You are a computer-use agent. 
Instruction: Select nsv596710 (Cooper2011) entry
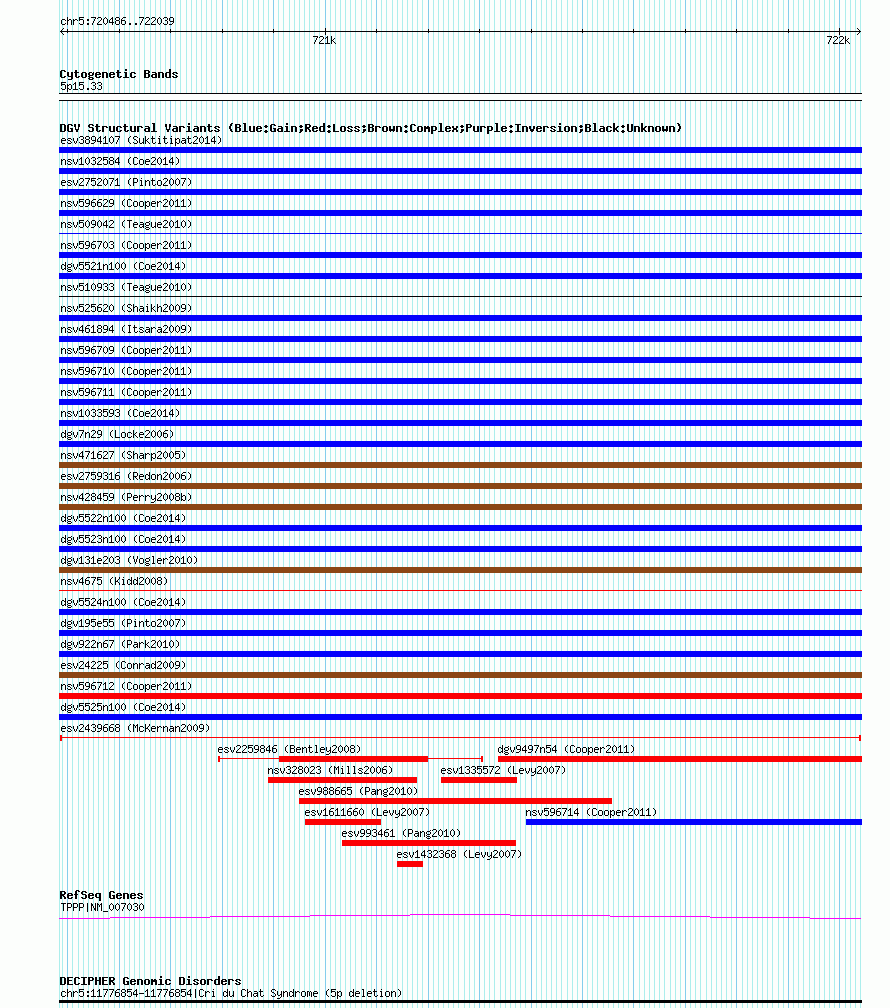point(126,372)
